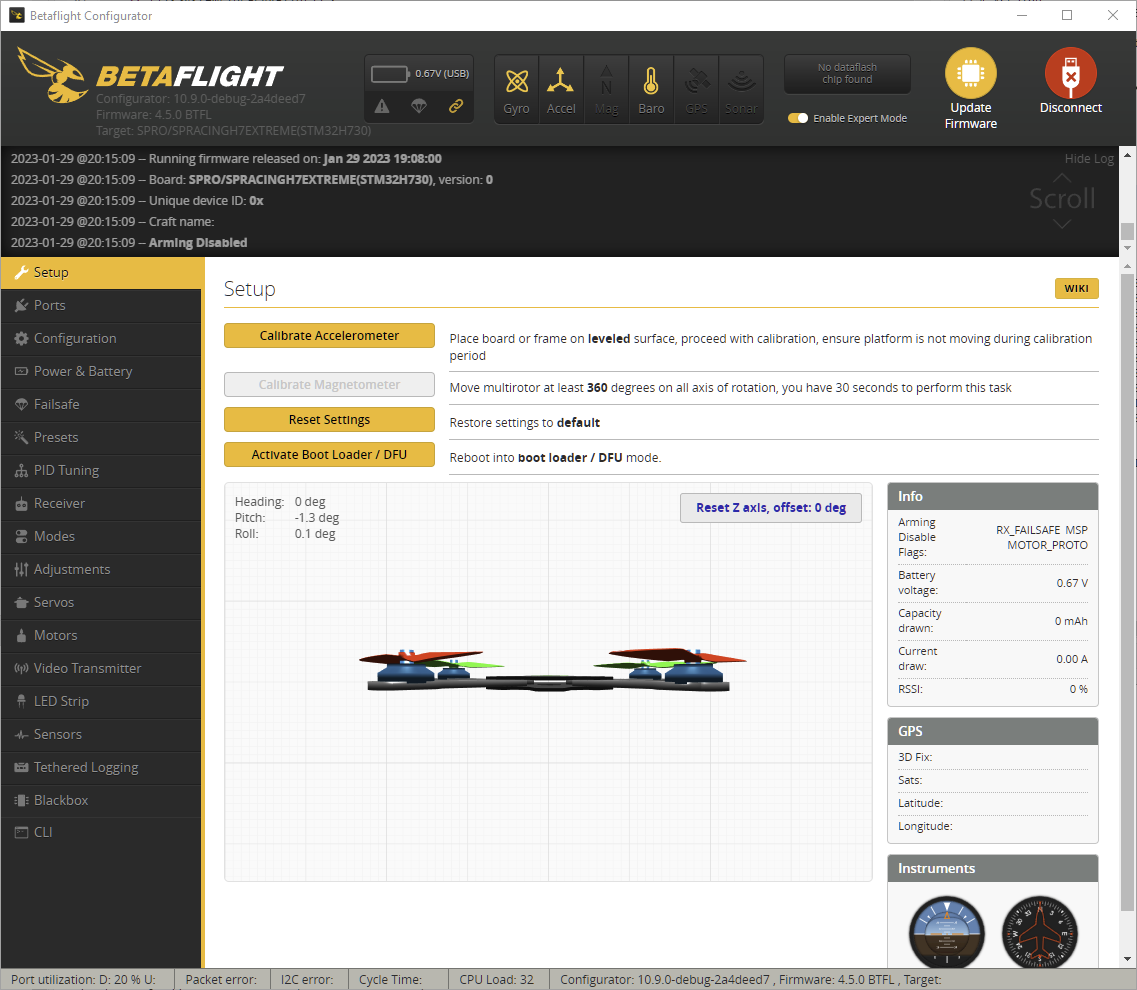
Task: Toggle Enable Expert Mode switch
Action: point(798,118)
